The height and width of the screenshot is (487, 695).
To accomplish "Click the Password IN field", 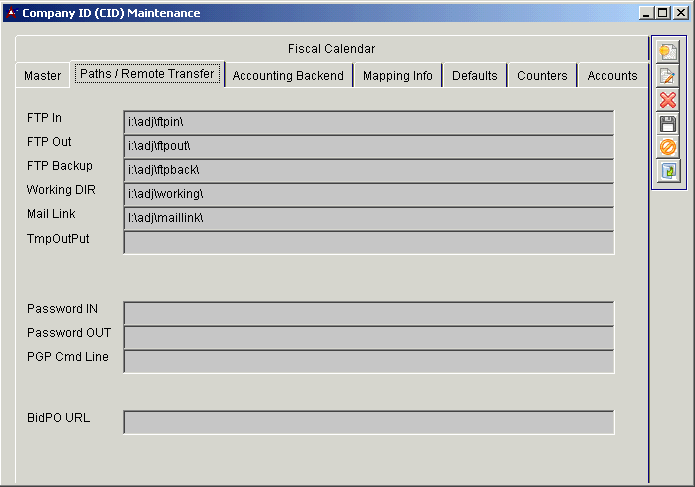I will (368, 313).
